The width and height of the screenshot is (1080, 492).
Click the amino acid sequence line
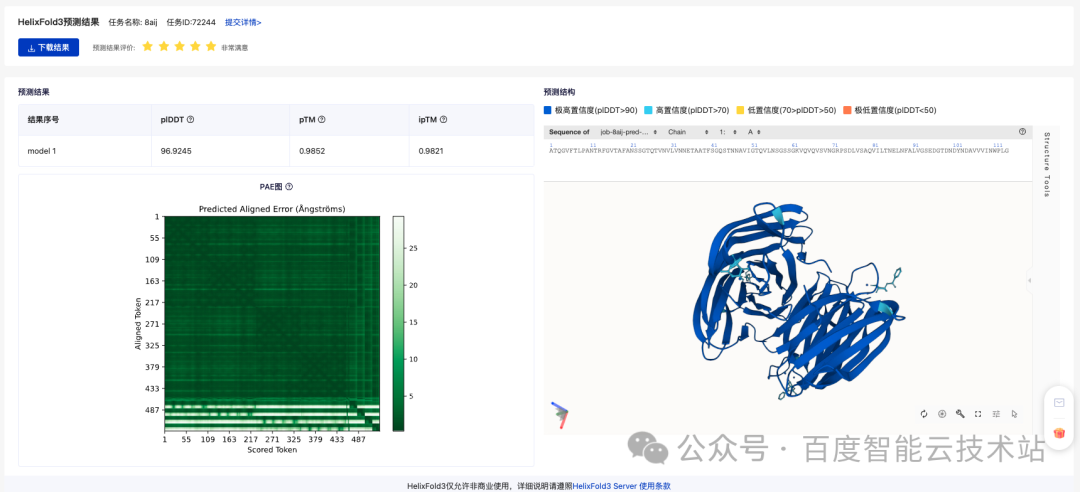[778, 150]
